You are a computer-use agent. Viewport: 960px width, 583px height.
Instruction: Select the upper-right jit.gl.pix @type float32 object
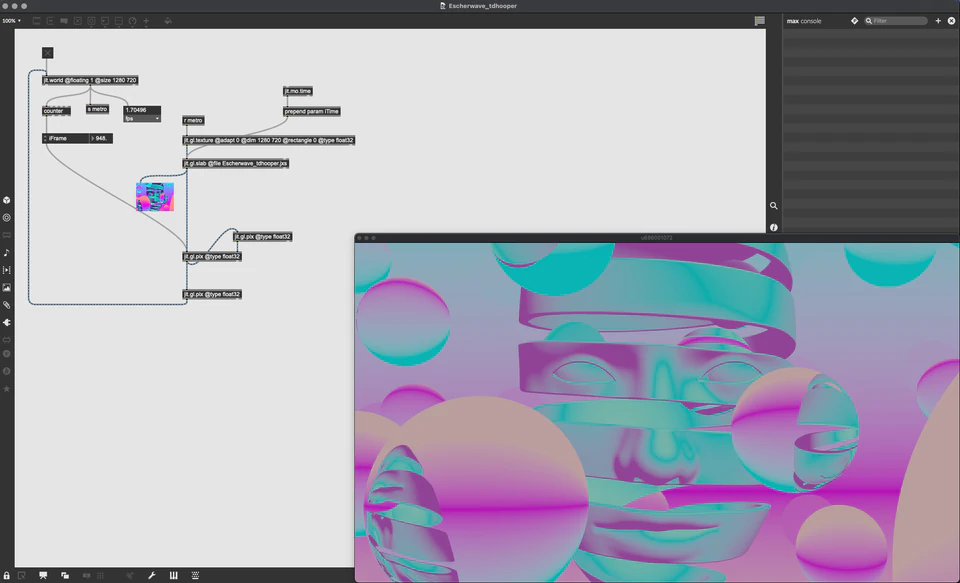coord(263,236)
